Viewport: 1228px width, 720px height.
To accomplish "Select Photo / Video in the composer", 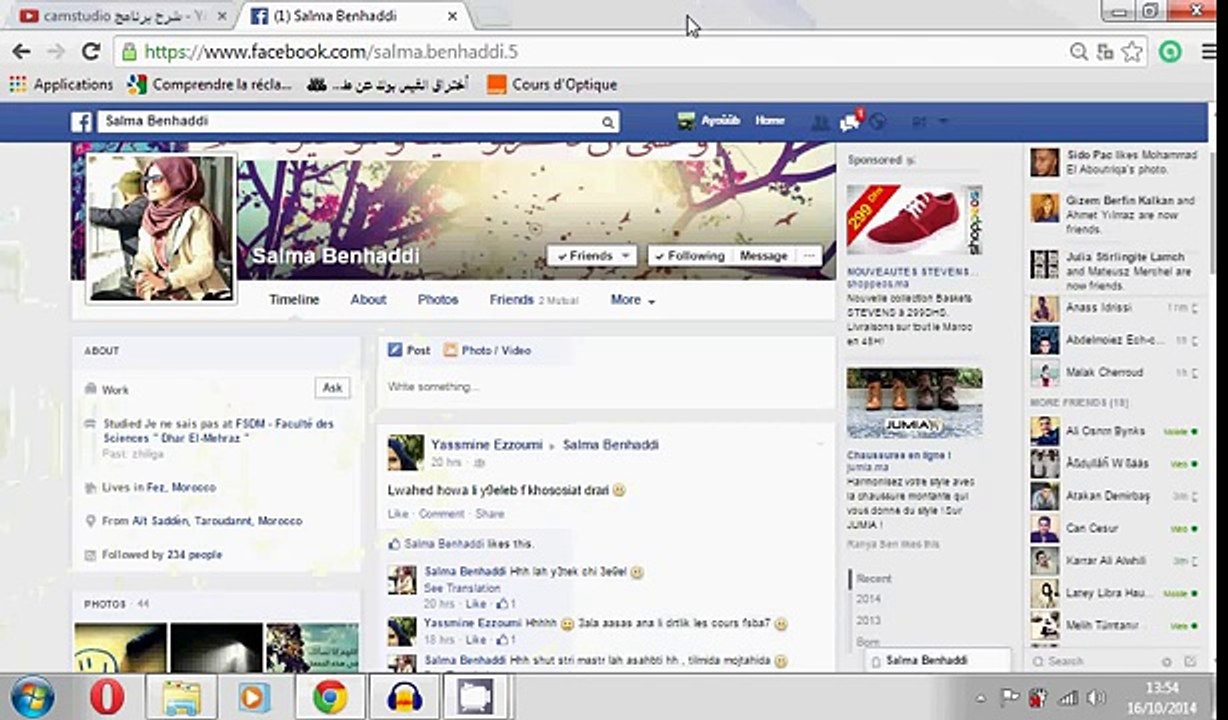I will pyautogui.click(x=487, y=351).
